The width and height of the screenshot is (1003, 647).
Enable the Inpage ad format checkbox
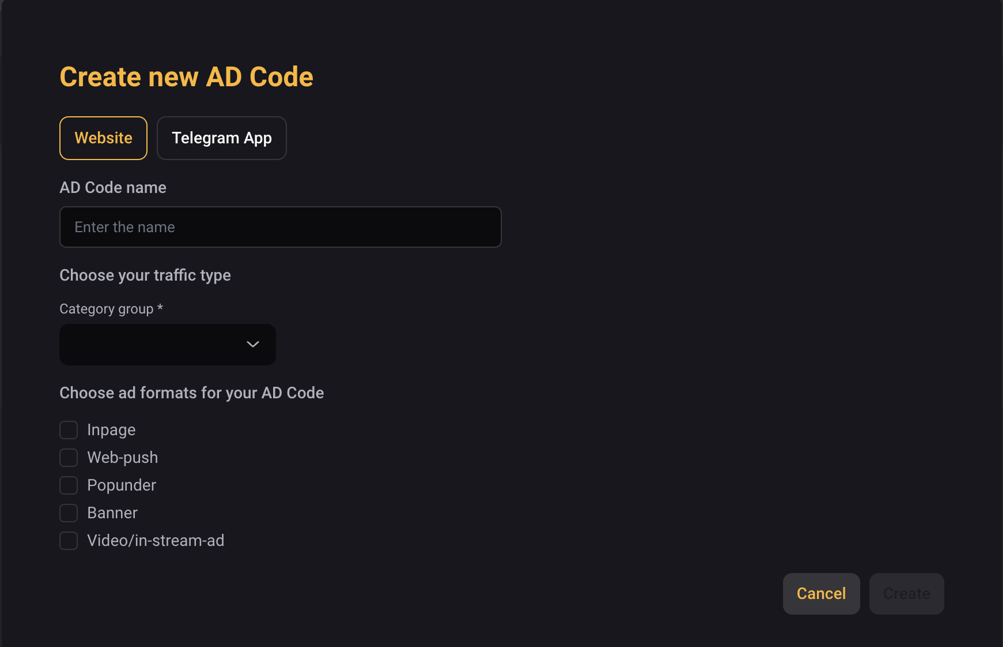click(68, 429)
